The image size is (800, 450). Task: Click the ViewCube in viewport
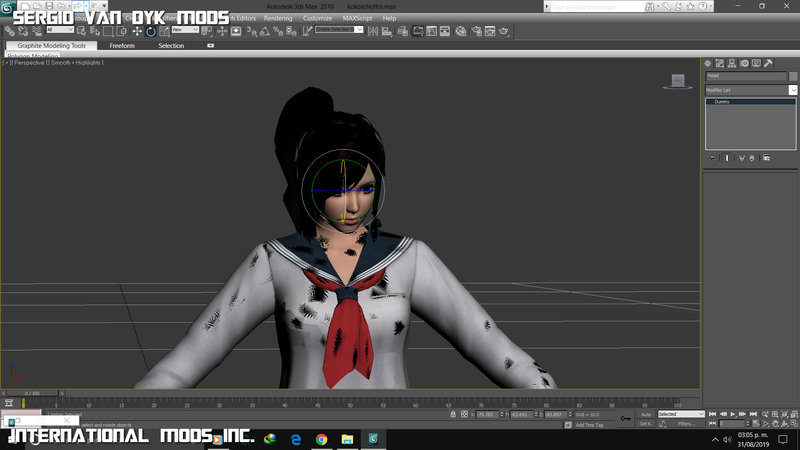coord(678,82)
